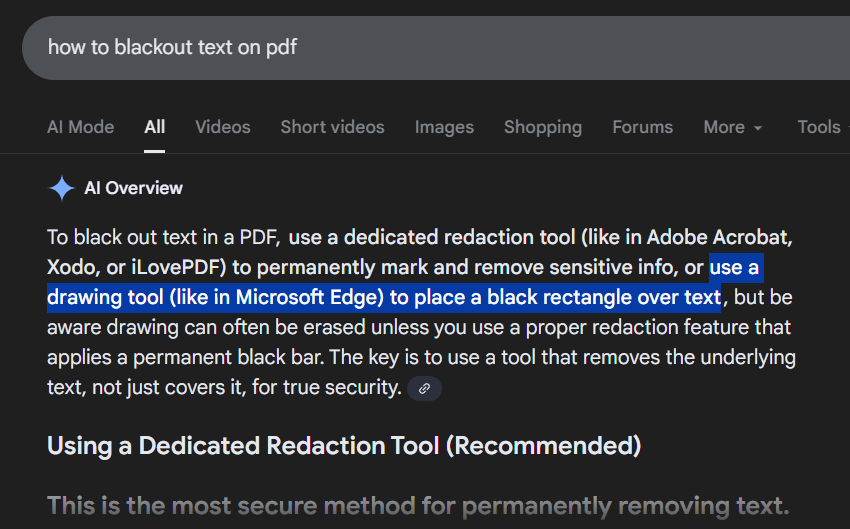Switch to the Images tab

point(444,127)
